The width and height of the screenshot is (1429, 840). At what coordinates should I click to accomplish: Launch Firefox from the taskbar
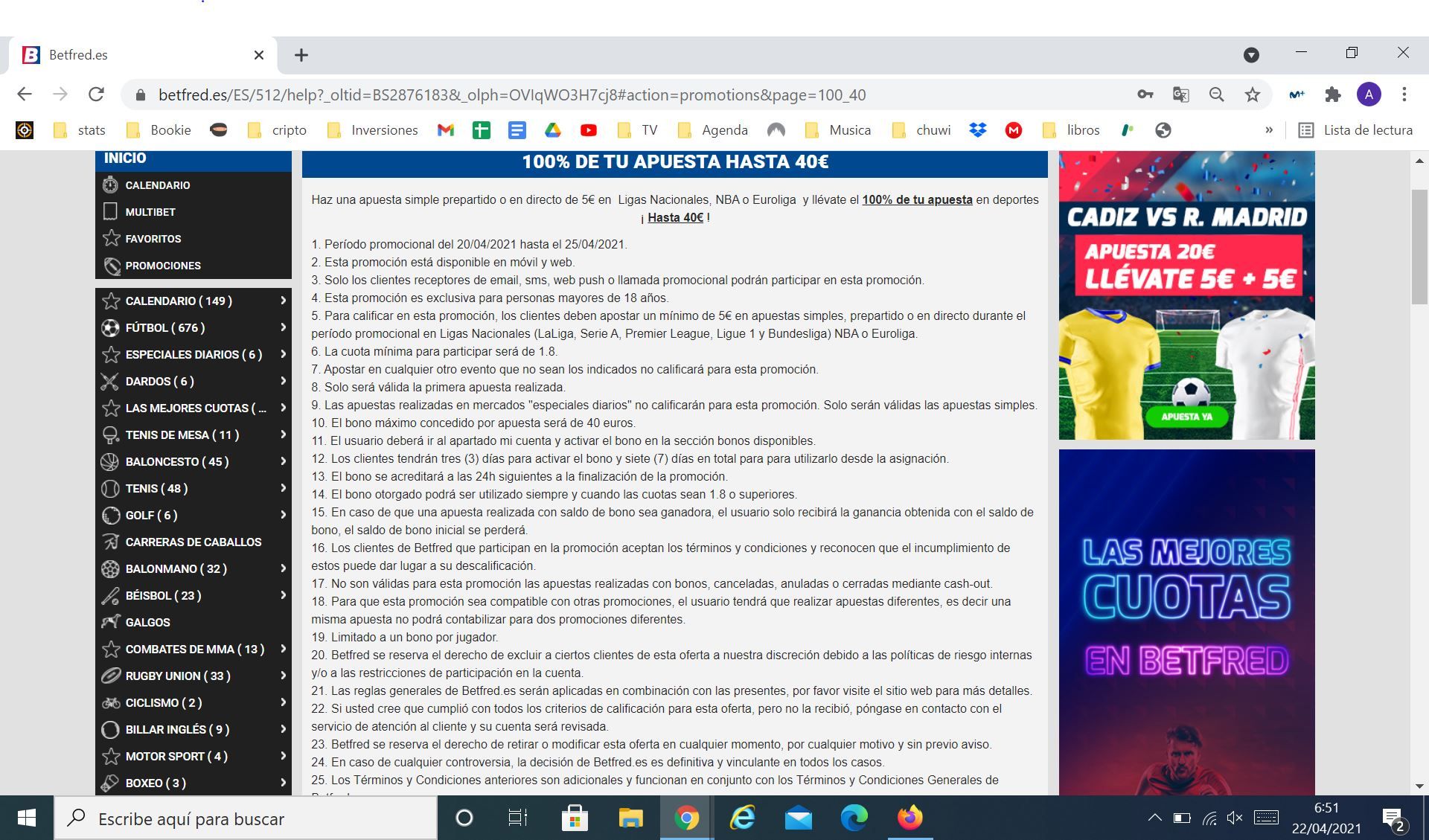click(x=909, y=818)
